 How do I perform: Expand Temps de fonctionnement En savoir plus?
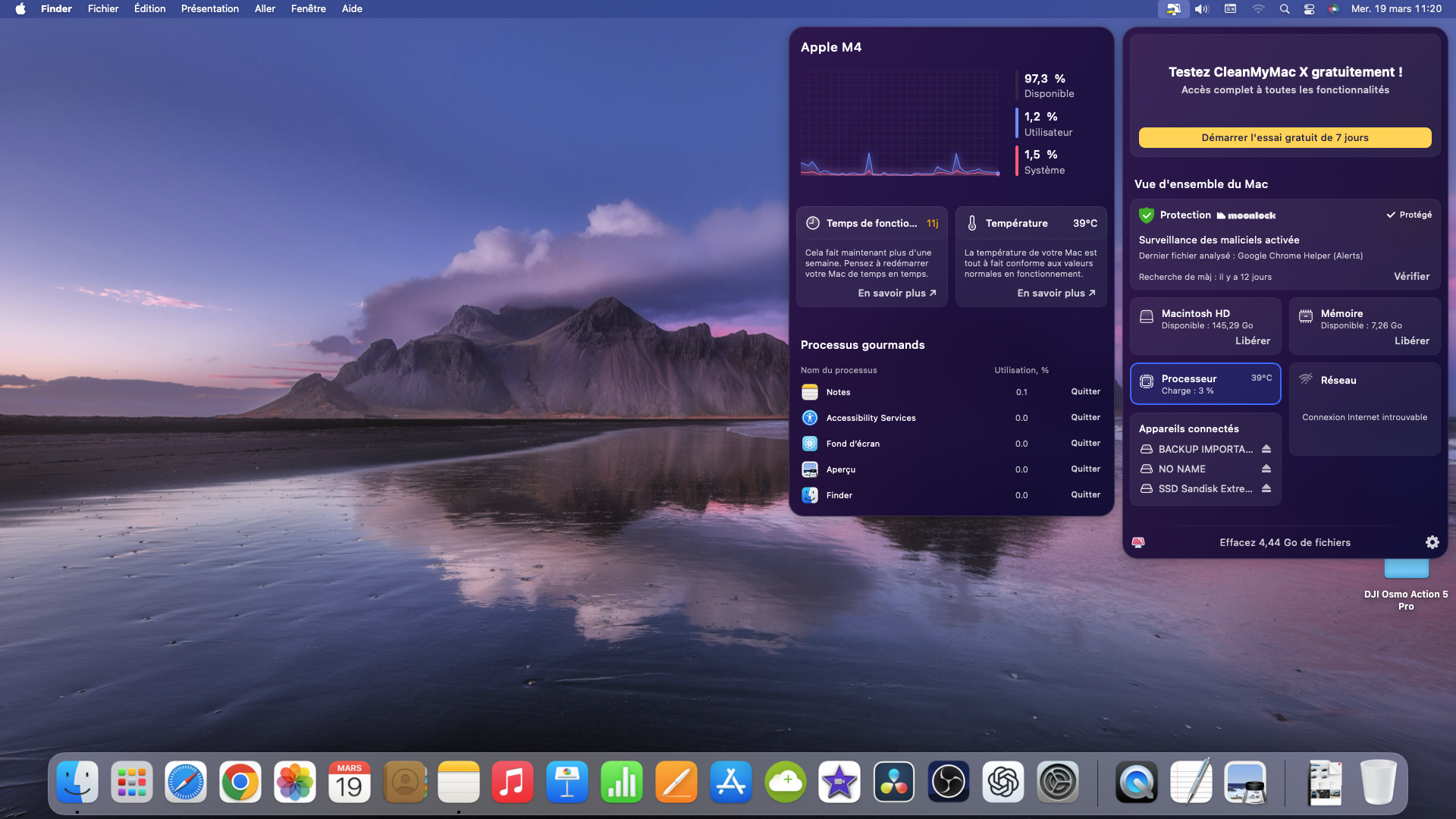pos(896,293)
